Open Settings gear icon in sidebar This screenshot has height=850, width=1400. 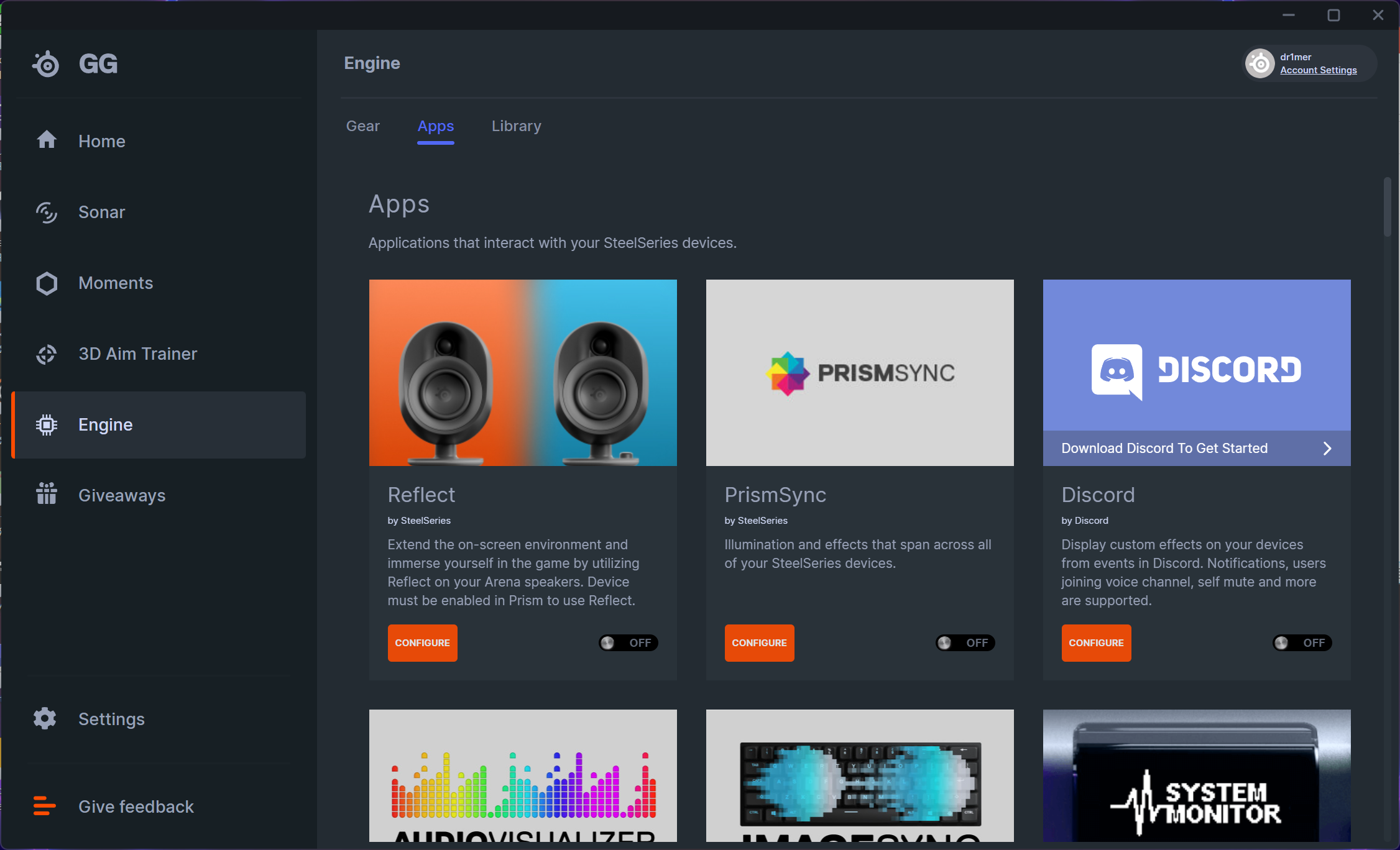coord(45,718)
